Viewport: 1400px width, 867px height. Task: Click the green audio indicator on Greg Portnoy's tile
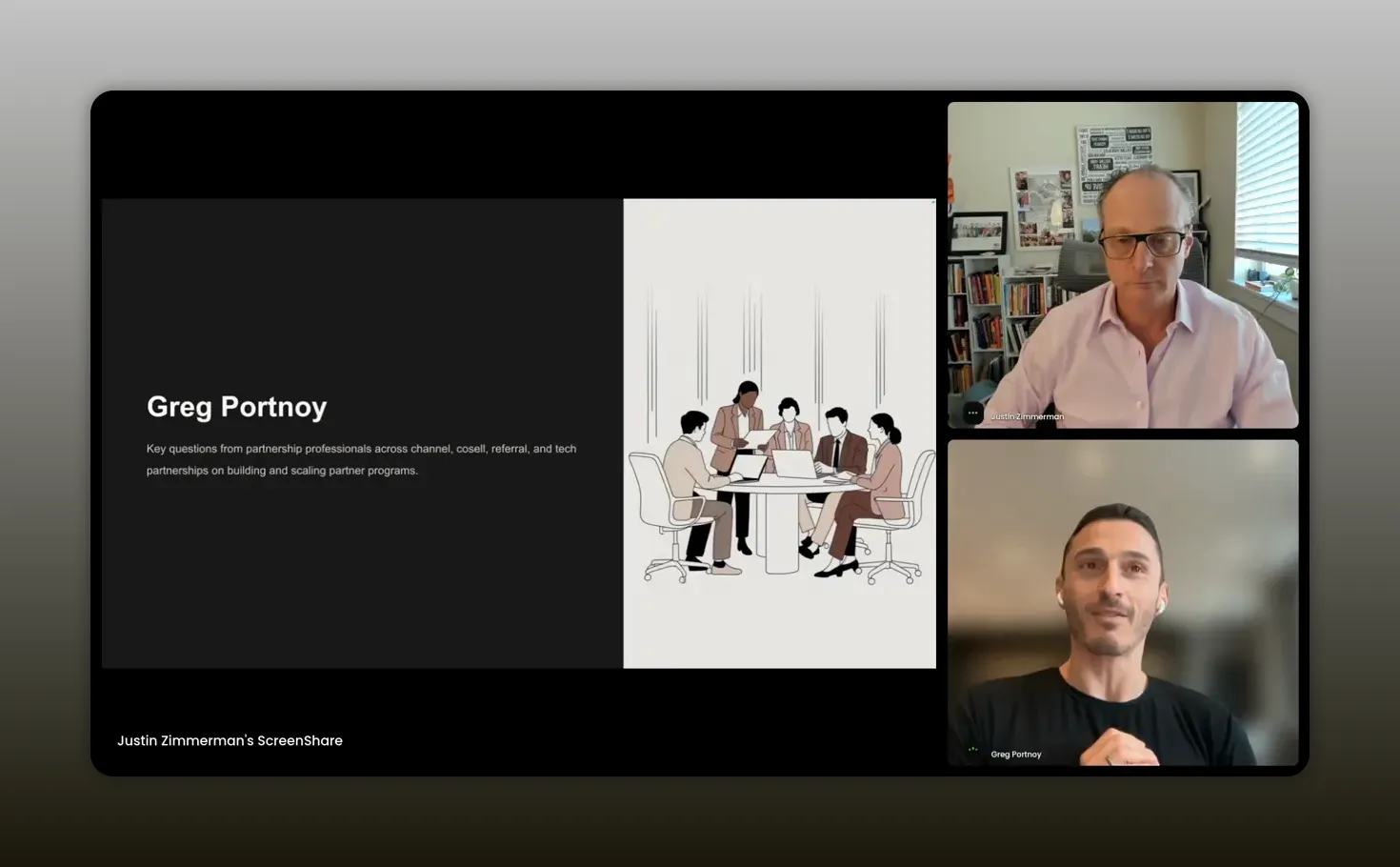click(x=972, y=750)
